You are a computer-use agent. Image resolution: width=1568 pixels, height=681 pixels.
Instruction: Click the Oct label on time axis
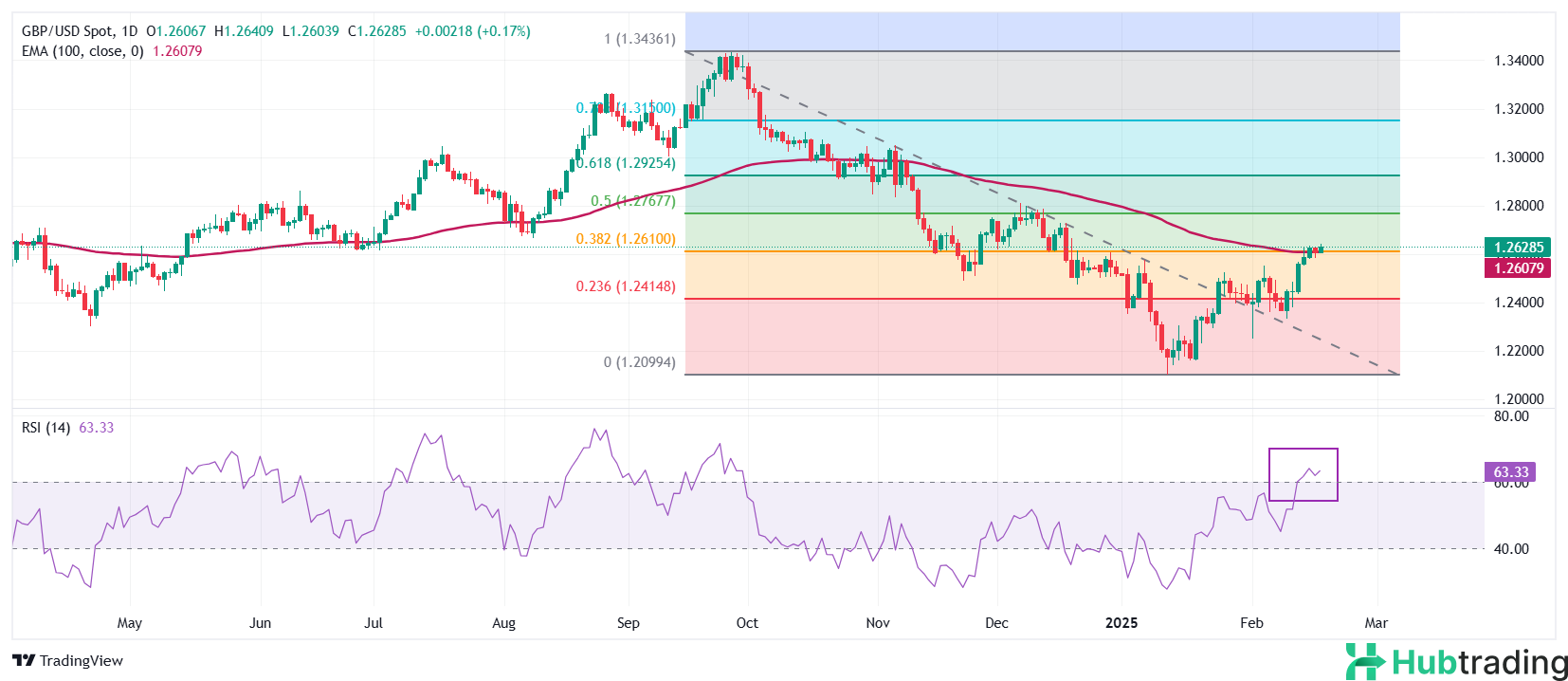[x=747, y=623]
